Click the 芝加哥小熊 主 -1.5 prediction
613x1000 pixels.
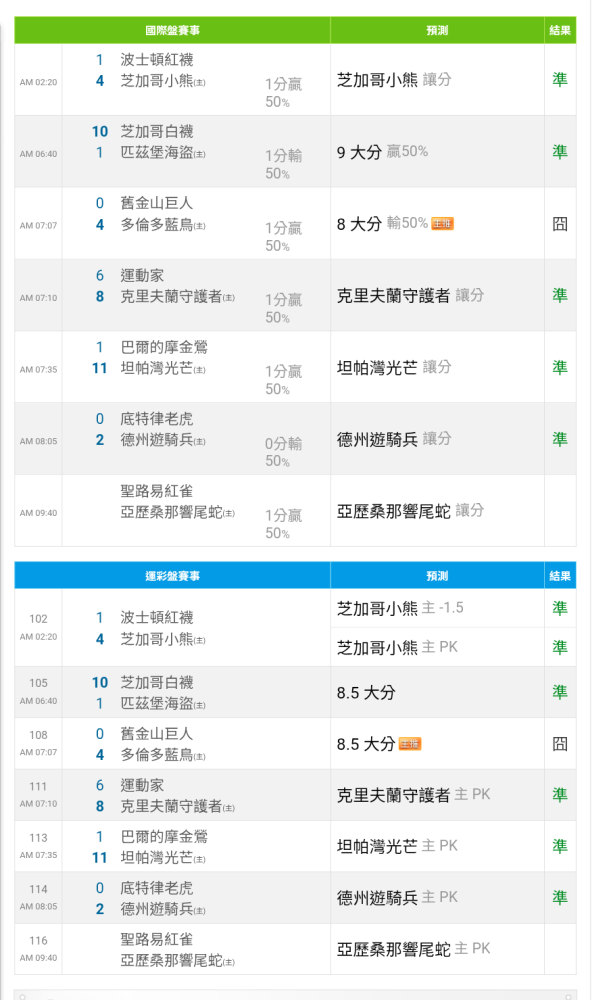(x=400, y=608)
